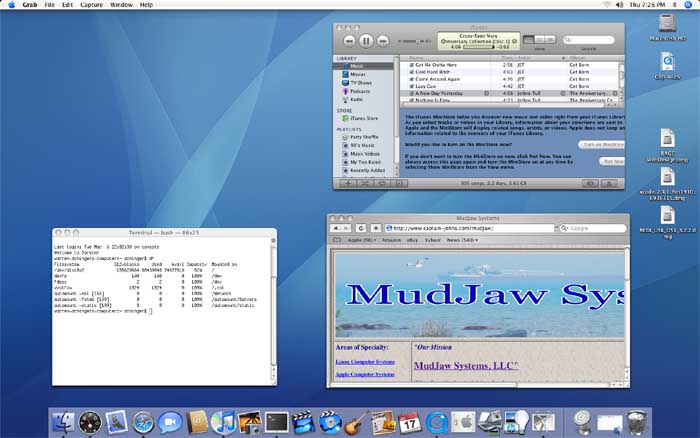Viewport: 700px width, 438px height.
Task: Expand the Apple bookmarks dropdown in Safari
Action: tap(361, 240)
